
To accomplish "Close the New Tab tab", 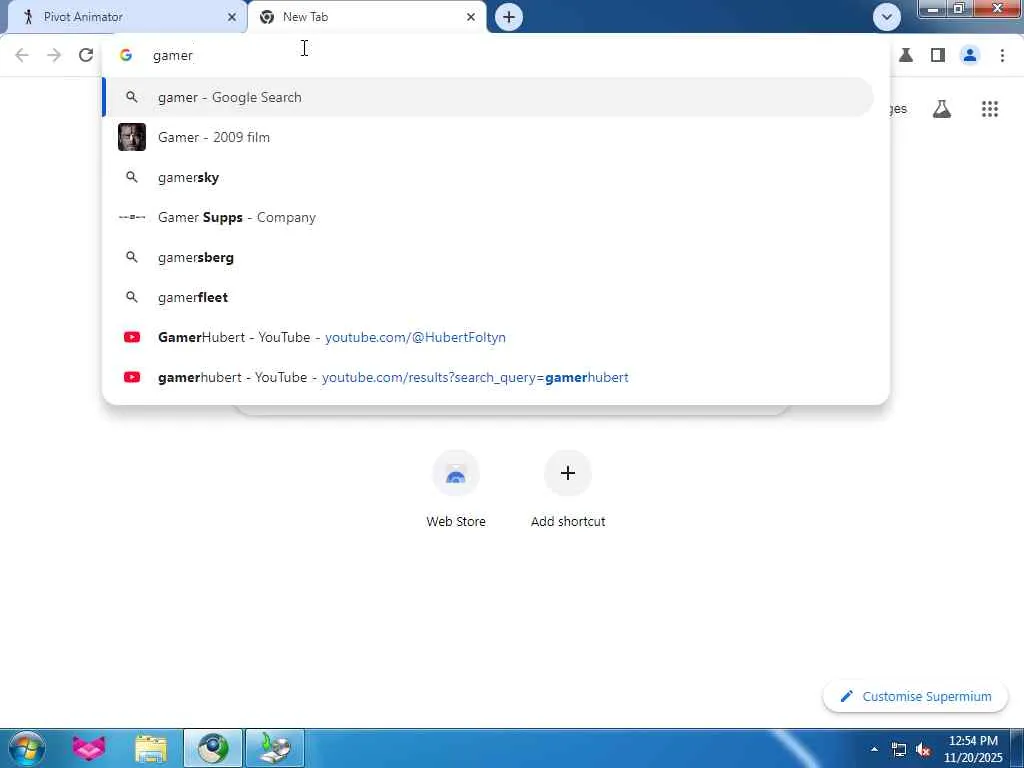I will click(471, 17).
